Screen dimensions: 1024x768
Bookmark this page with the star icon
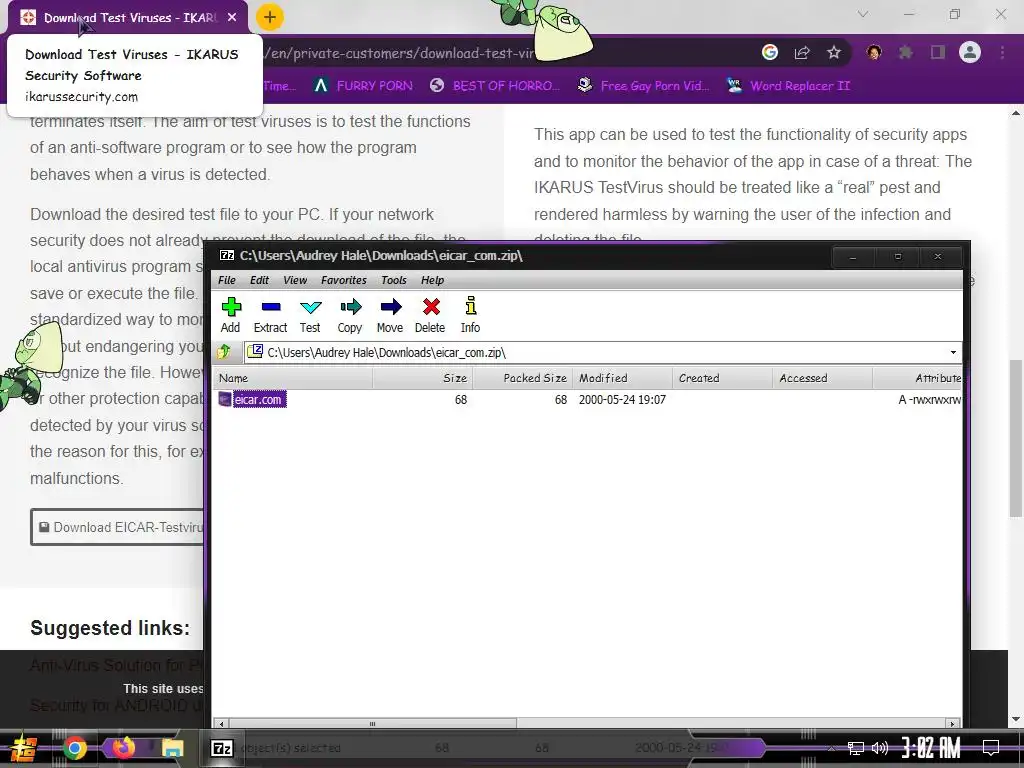coord(834,52)
